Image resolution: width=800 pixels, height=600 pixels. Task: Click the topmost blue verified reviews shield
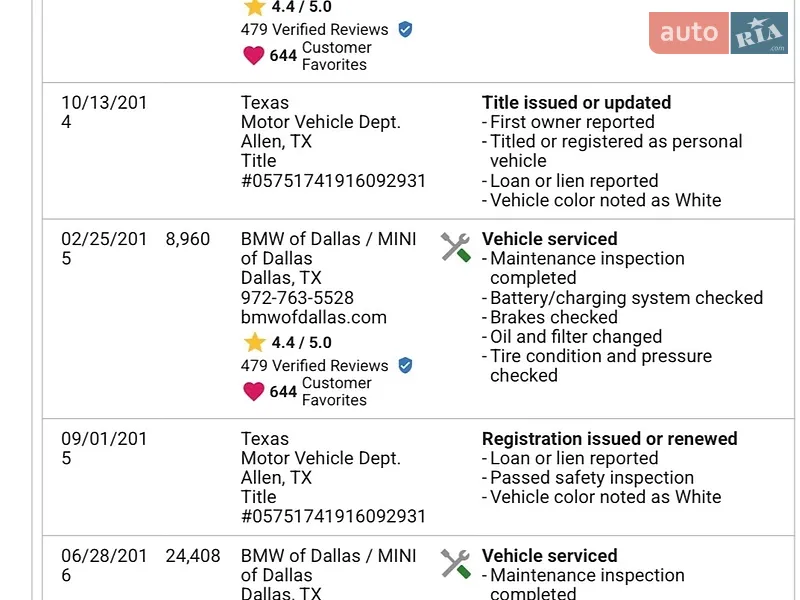point(406,29)
